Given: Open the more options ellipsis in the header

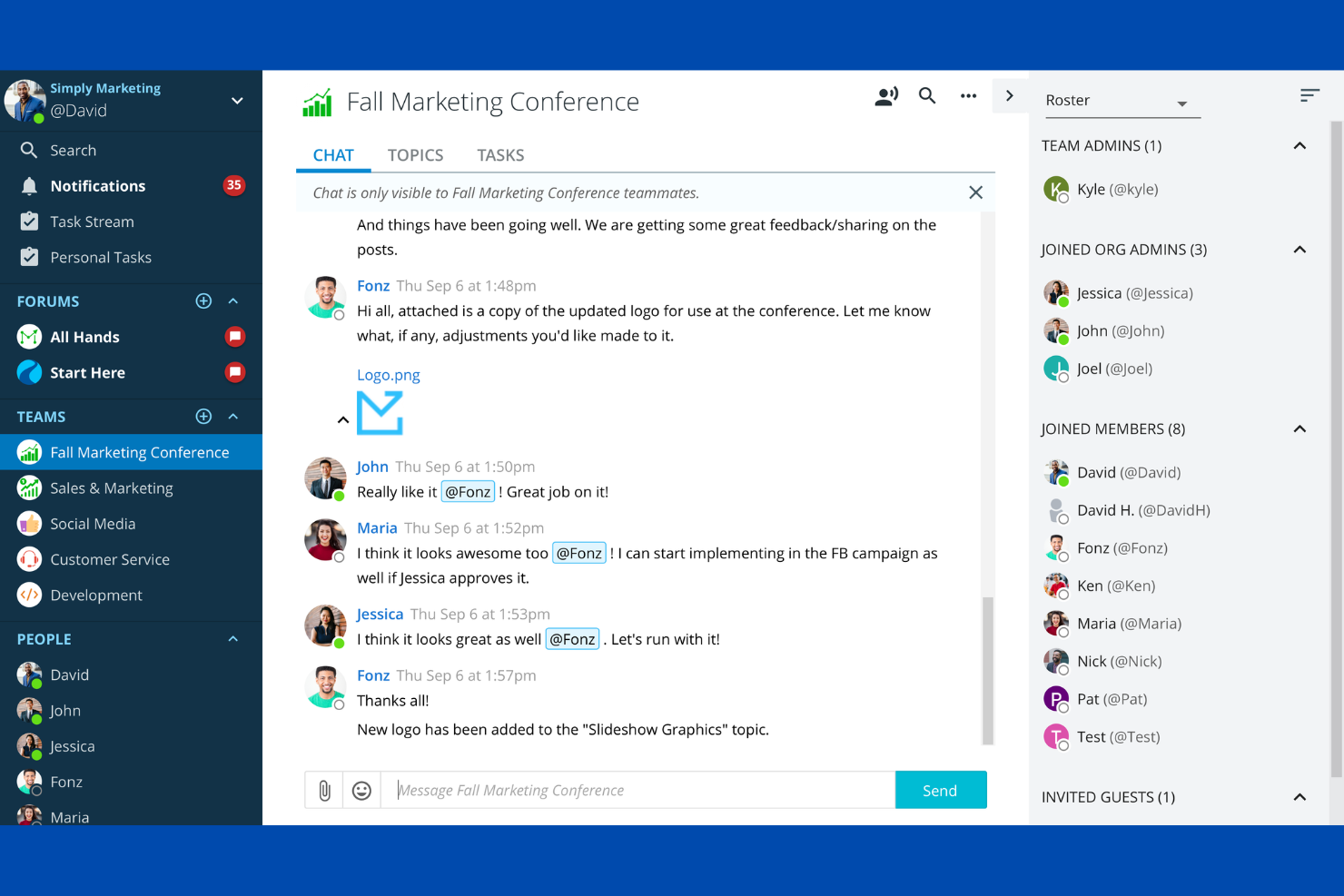Looking at the screenshot, I should [x=968, y=95].
